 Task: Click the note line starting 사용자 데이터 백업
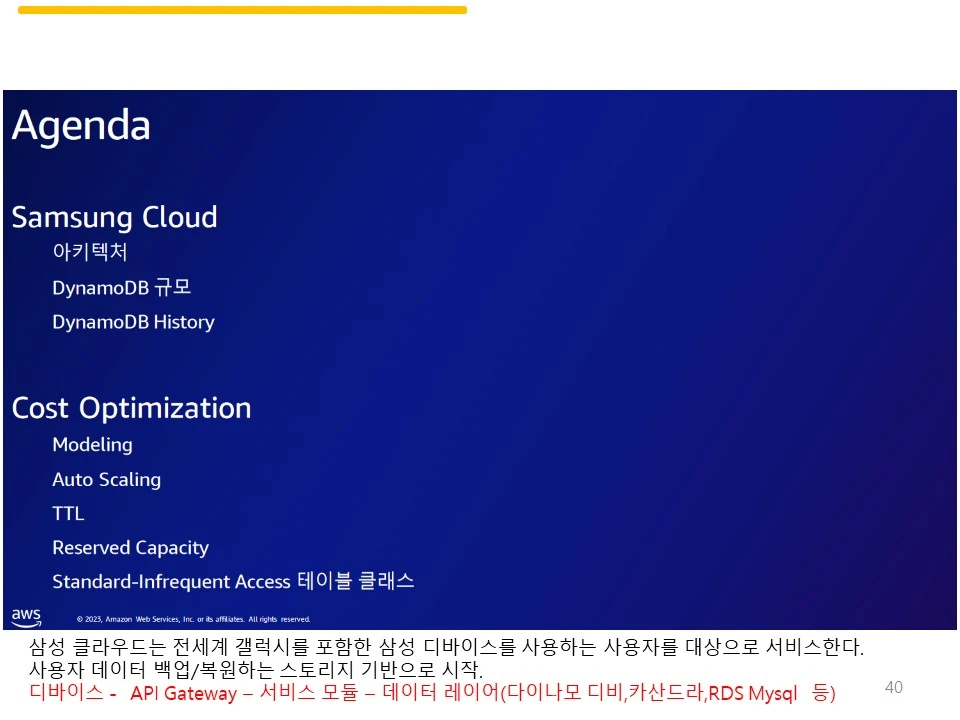click(x=256, y=669)
